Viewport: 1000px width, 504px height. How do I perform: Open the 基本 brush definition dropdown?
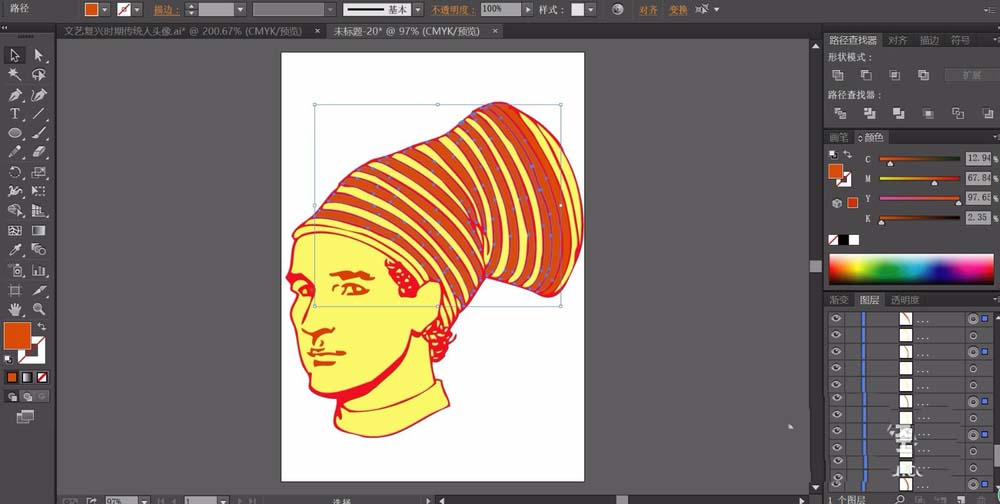tap(417, 10)
